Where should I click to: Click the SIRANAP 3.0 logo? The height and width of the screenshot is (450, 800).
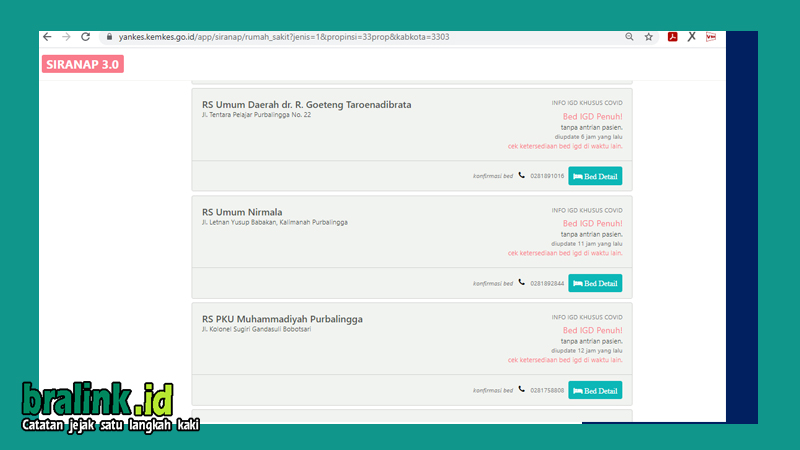83,64
